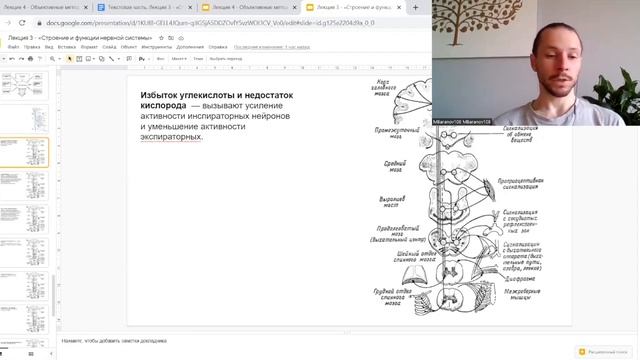Click the cloud save status icon

[x=181, y=38]
